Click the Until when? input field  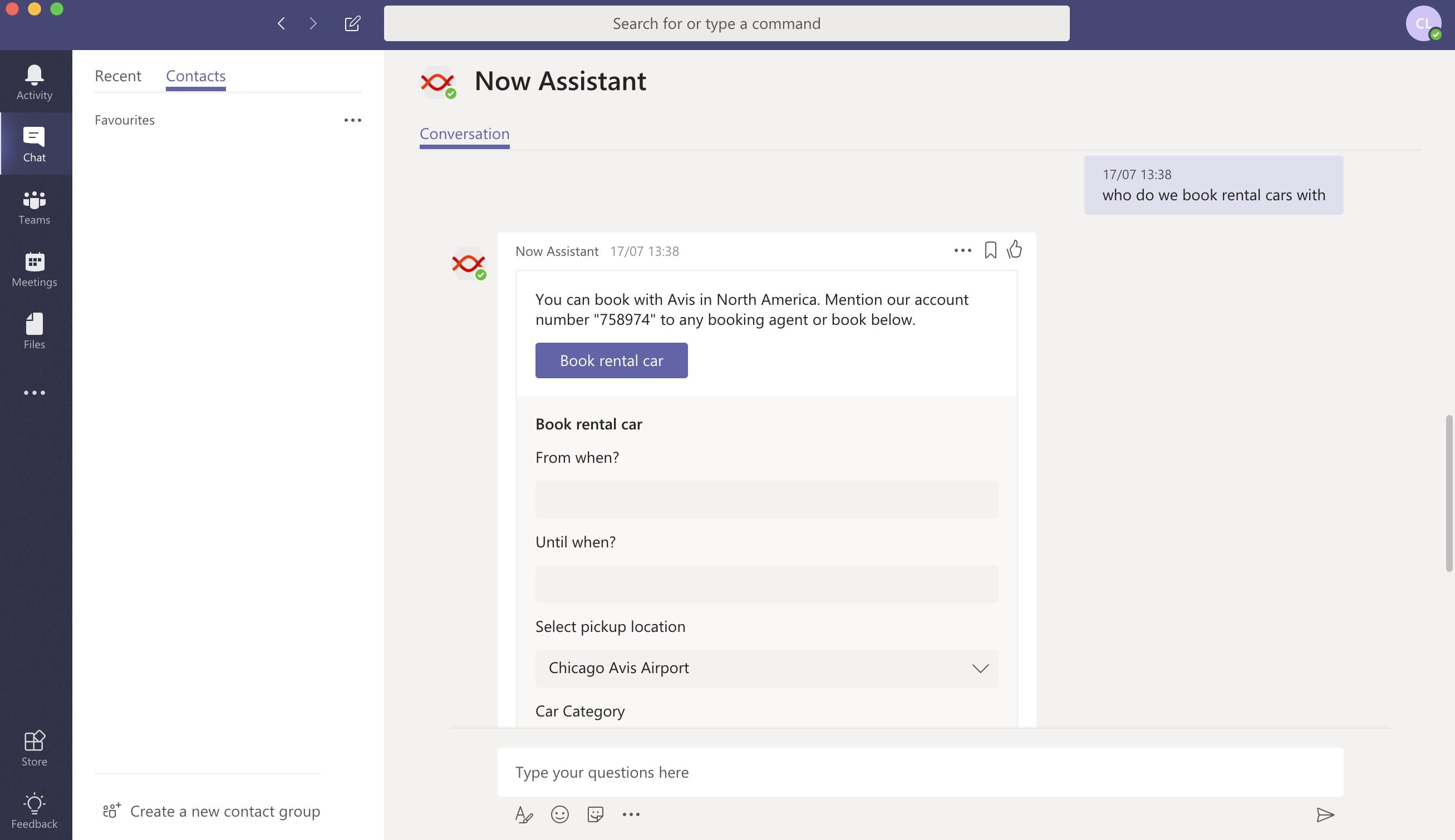pos(766,584)
